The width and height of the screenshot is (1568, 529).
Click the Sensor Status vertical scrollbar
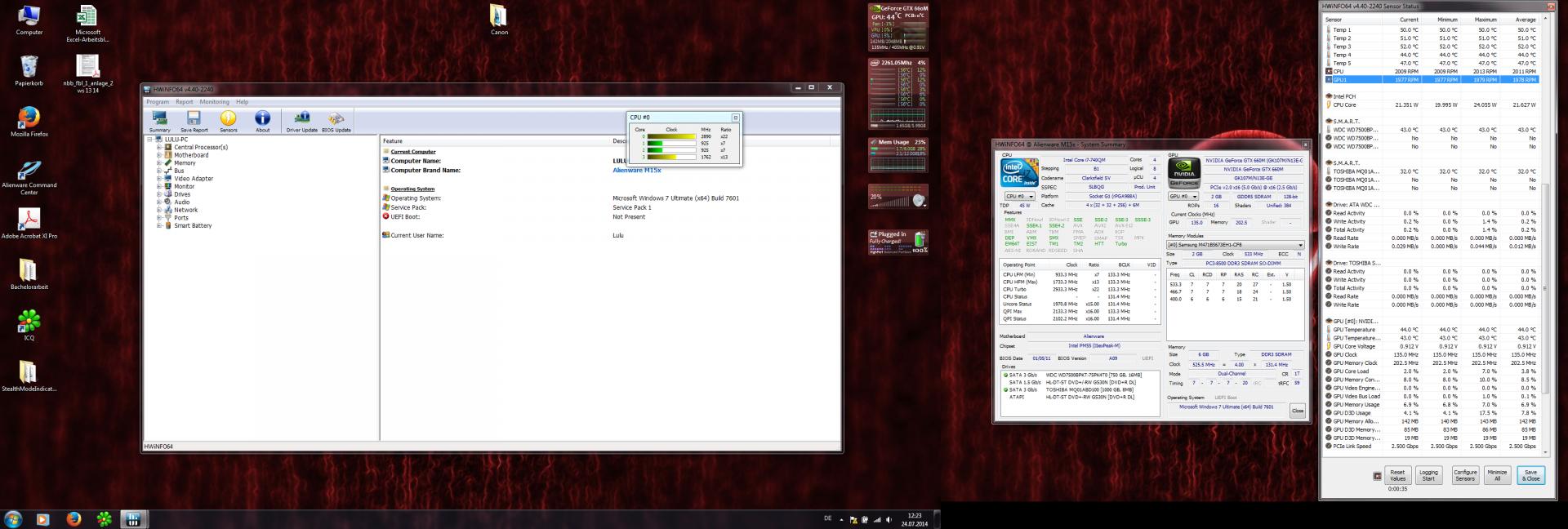[1545, 237]
